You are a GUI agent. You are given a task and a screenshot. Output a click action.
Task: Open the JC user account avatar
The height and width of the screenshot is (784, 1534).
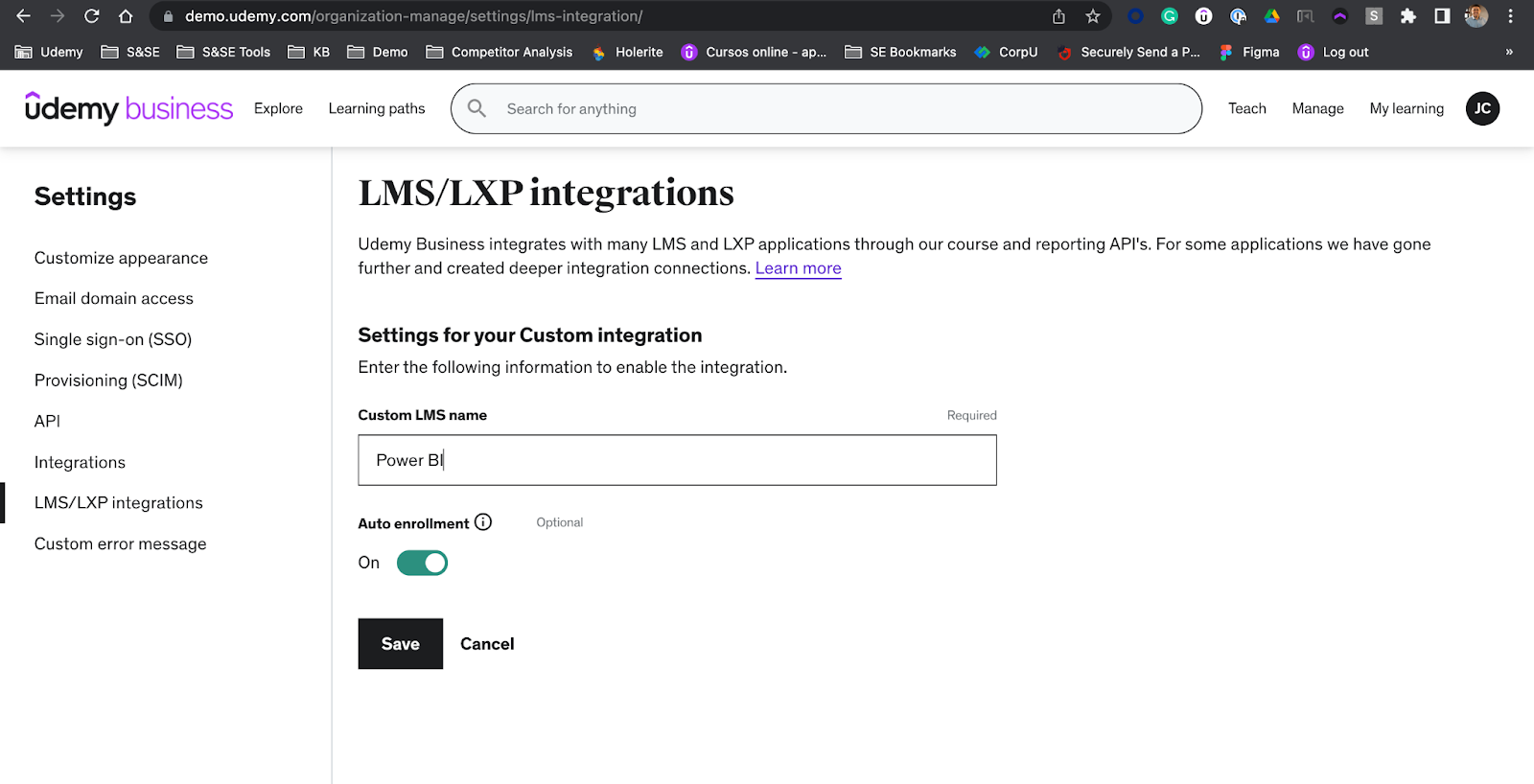tap(1482, 108)
